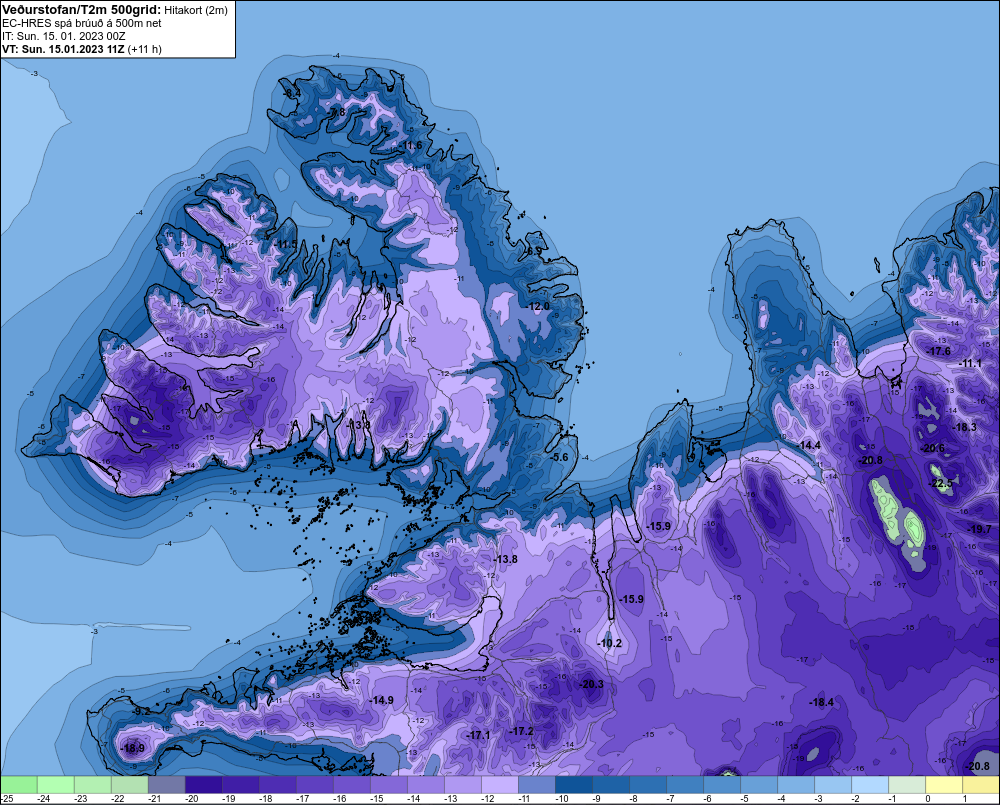
Task: Click the -20 label on the color scale
Action: pyautogui.click(x=192, y=799)
